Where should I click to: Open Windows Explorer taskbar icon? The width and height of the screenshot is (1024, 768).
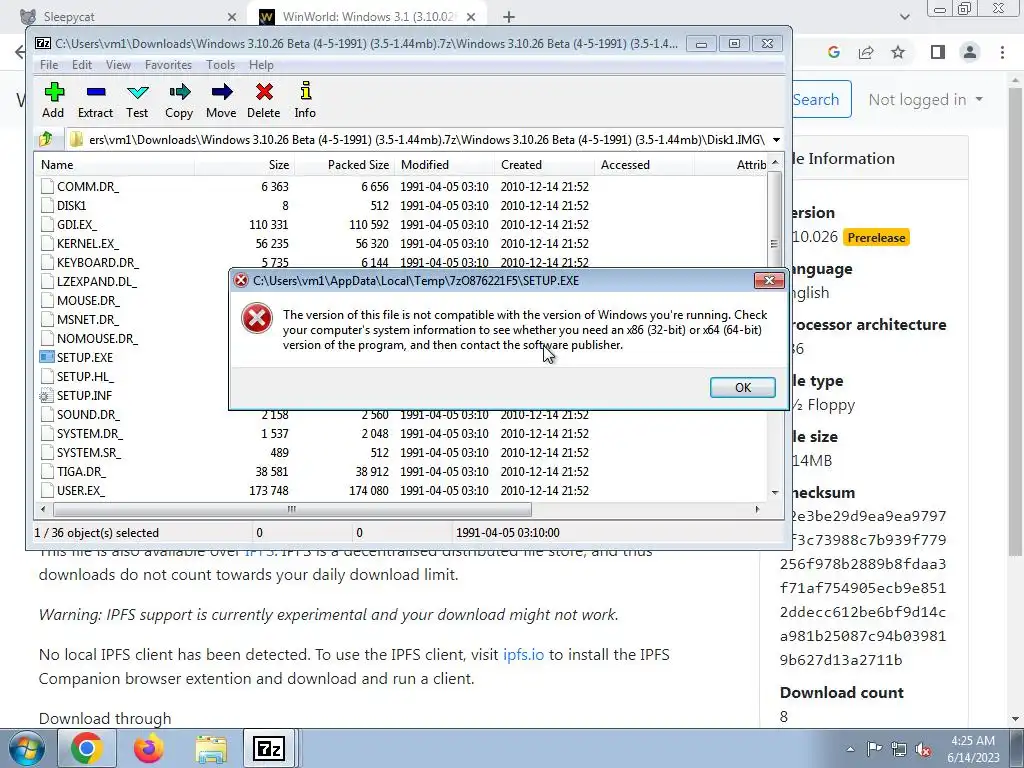click(211, 748)
